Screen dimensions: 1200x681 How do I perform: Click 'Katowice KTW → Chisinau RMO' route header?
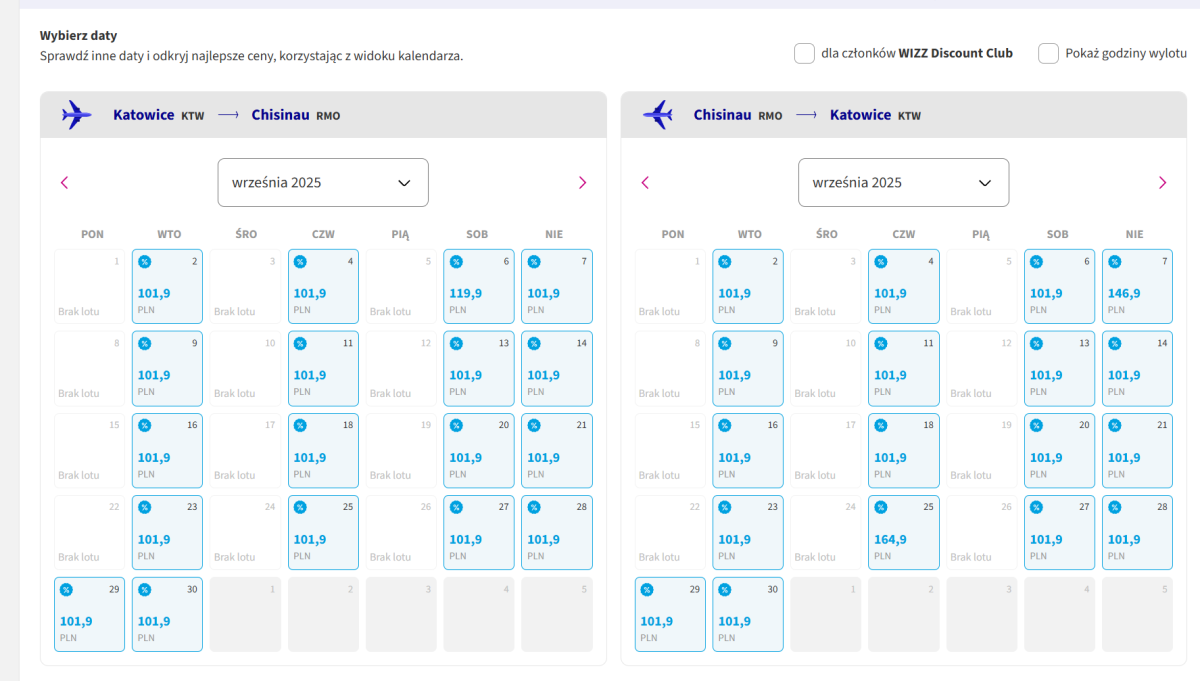point(227,115)
